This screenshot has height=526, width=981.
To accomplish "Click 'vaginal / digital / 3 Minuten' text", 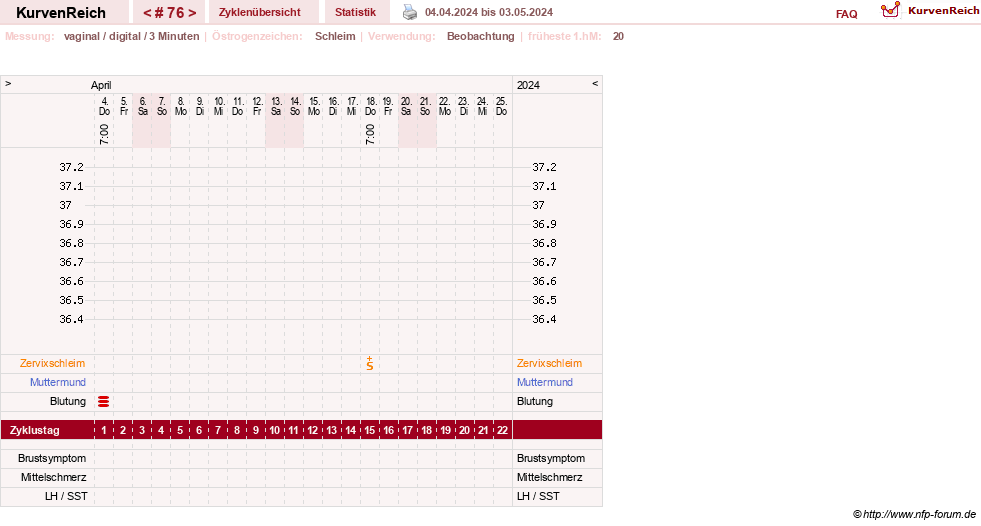I will coord(131,36).
